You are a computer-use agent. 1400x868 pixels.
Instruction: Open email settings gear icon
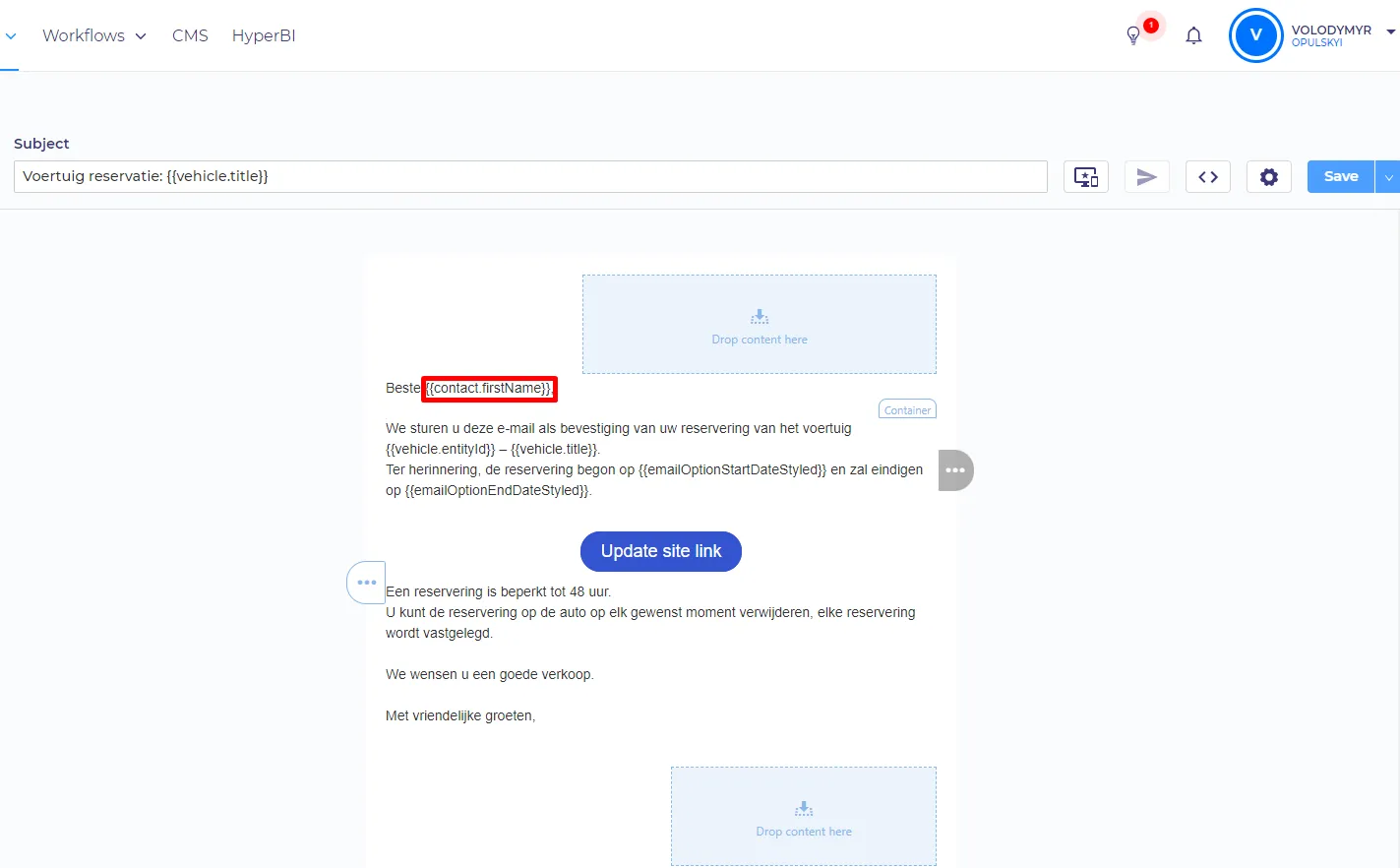tap(1269, 177)
